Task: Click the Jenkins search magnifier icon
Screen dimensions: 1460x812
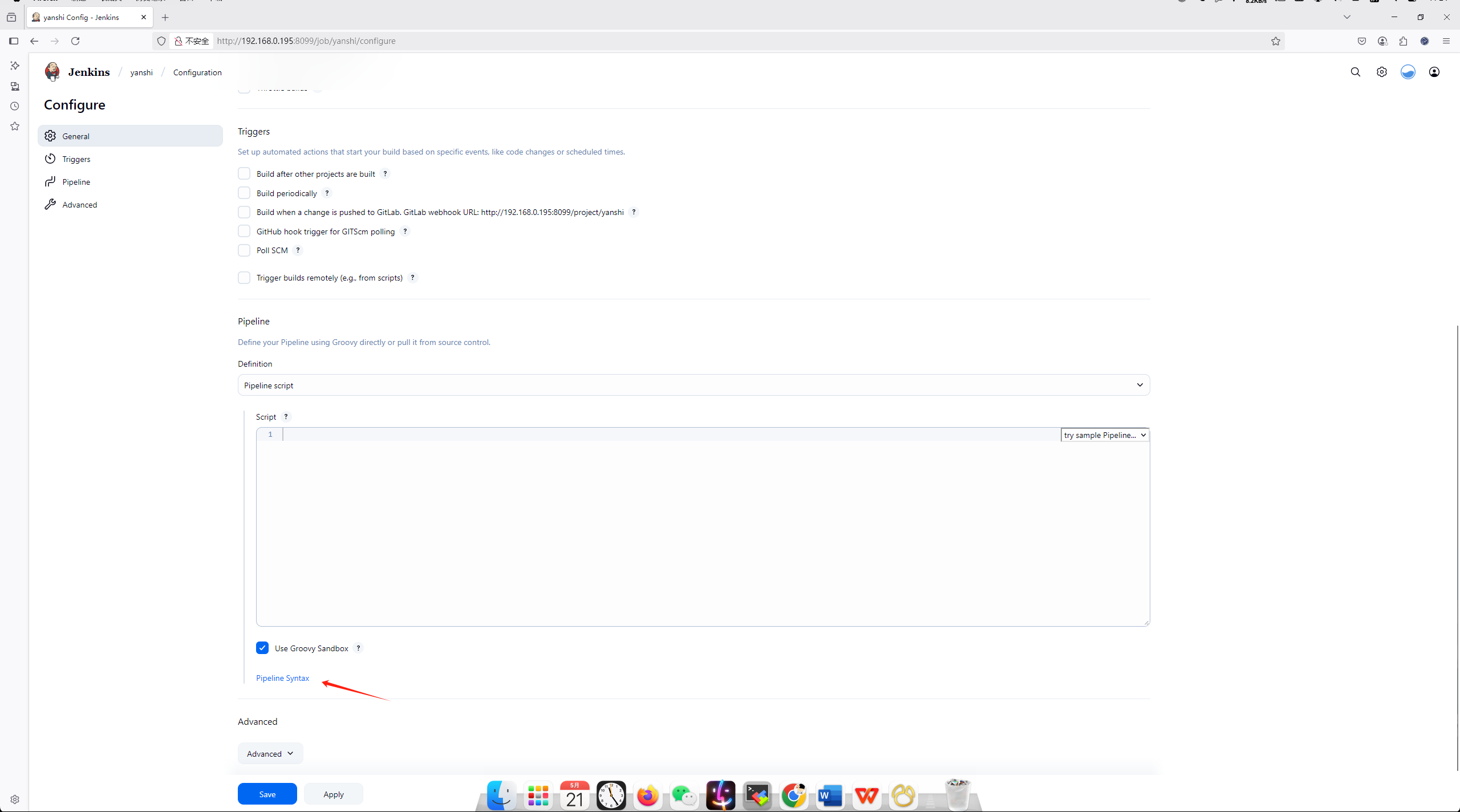Action: [1355, 72]
